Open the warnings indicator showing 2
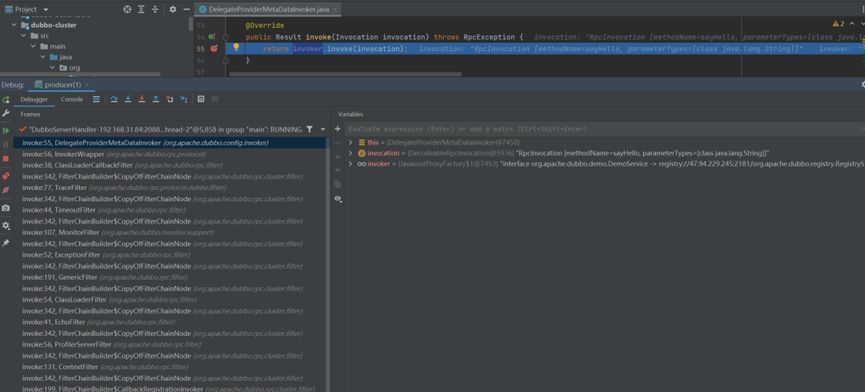The image size is (865, 392). point(839,24)
